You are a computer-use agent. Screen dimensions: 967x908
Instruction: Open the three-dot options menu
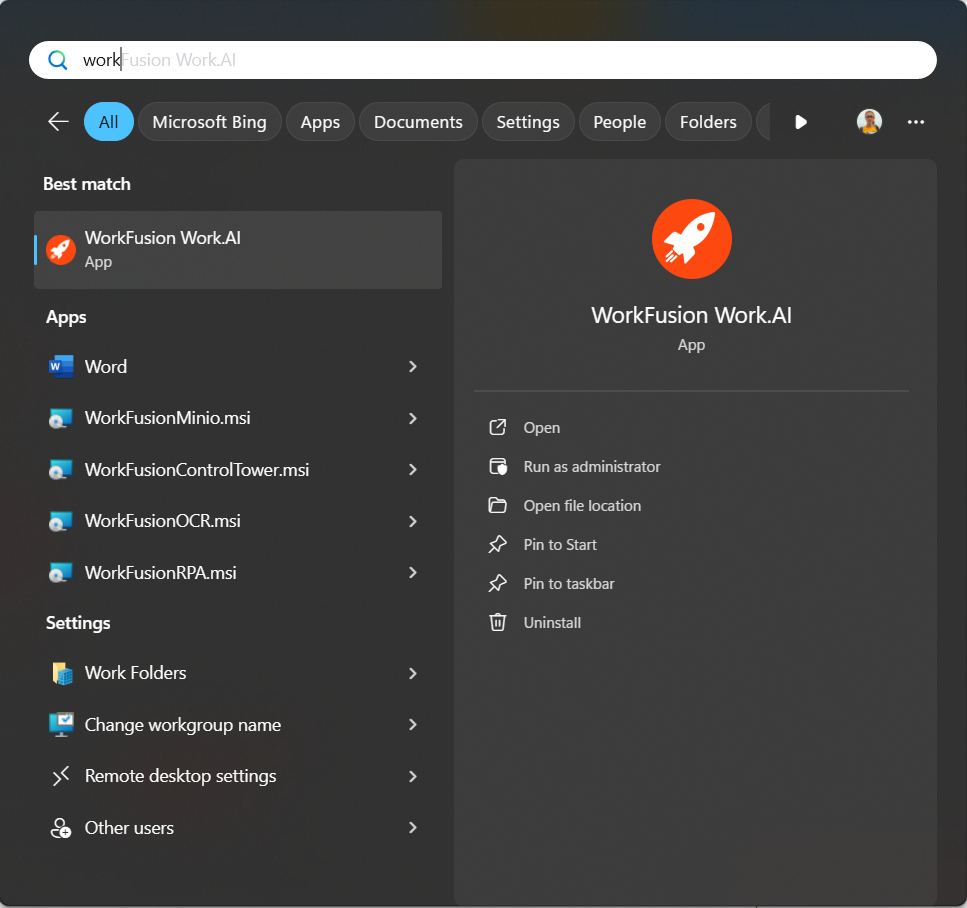pos(916,122)
